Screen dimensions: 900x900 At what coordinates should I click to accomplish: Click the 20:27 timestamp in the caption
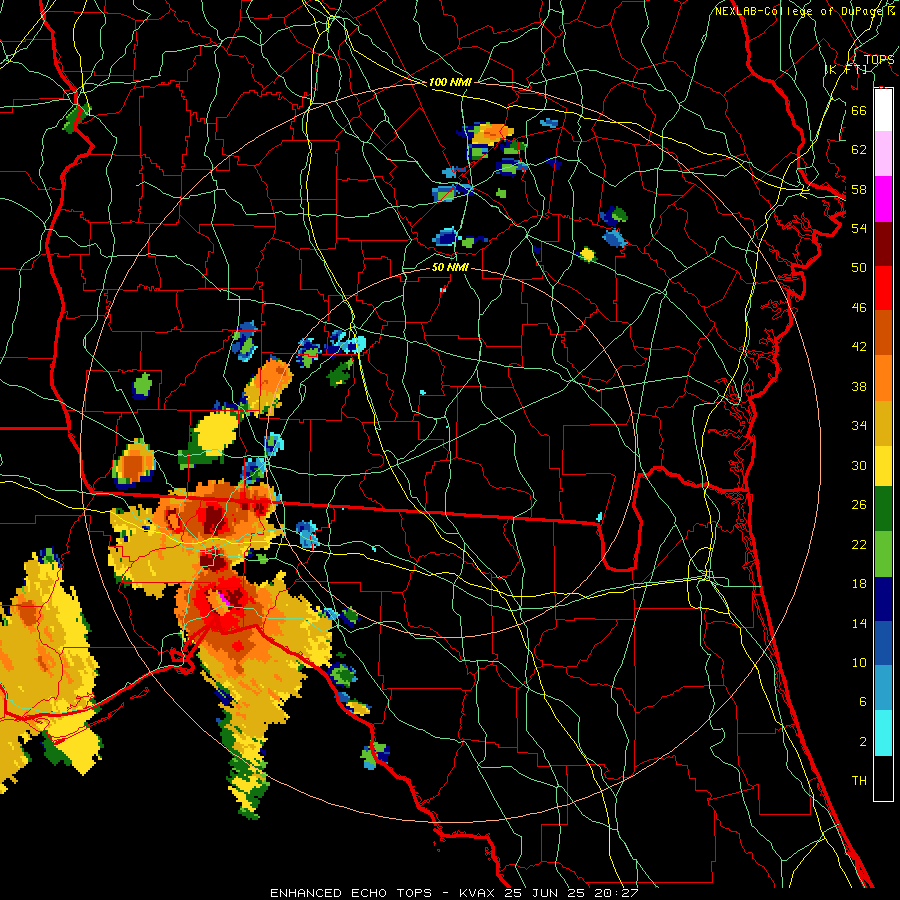pos(615,893)
